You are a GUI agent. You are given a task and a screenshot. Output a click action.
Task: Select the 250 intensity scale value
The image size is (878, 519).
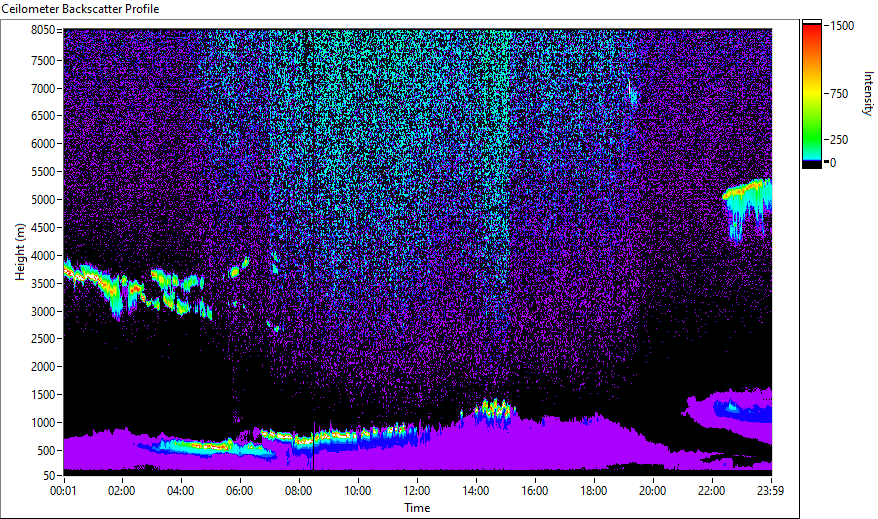coord(839,140)
